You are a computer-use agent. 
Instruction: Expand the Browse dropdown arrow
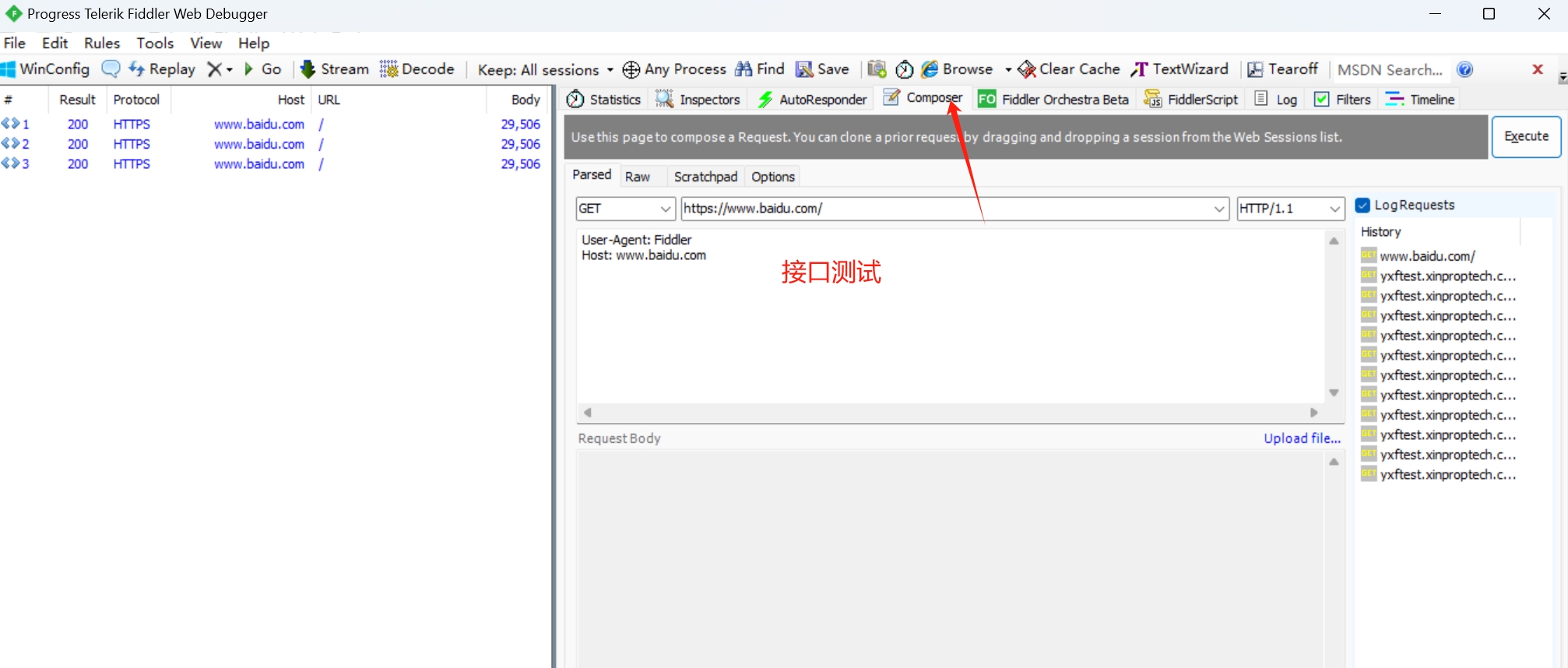point(1008,70)
